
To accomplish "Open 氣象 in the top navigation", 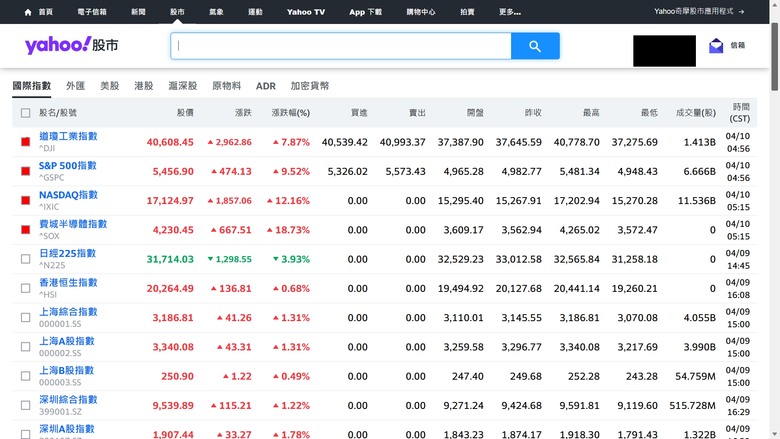I will (216, 12).
